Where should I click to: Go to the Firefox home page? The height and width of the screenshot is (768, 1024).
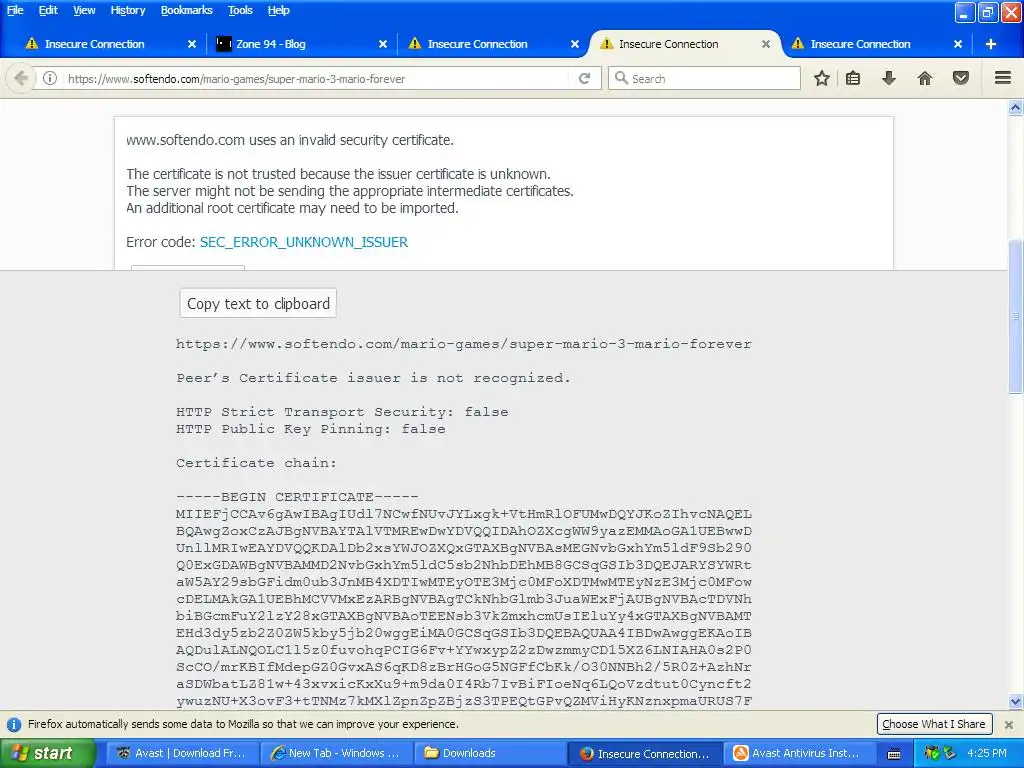point(924,78)
